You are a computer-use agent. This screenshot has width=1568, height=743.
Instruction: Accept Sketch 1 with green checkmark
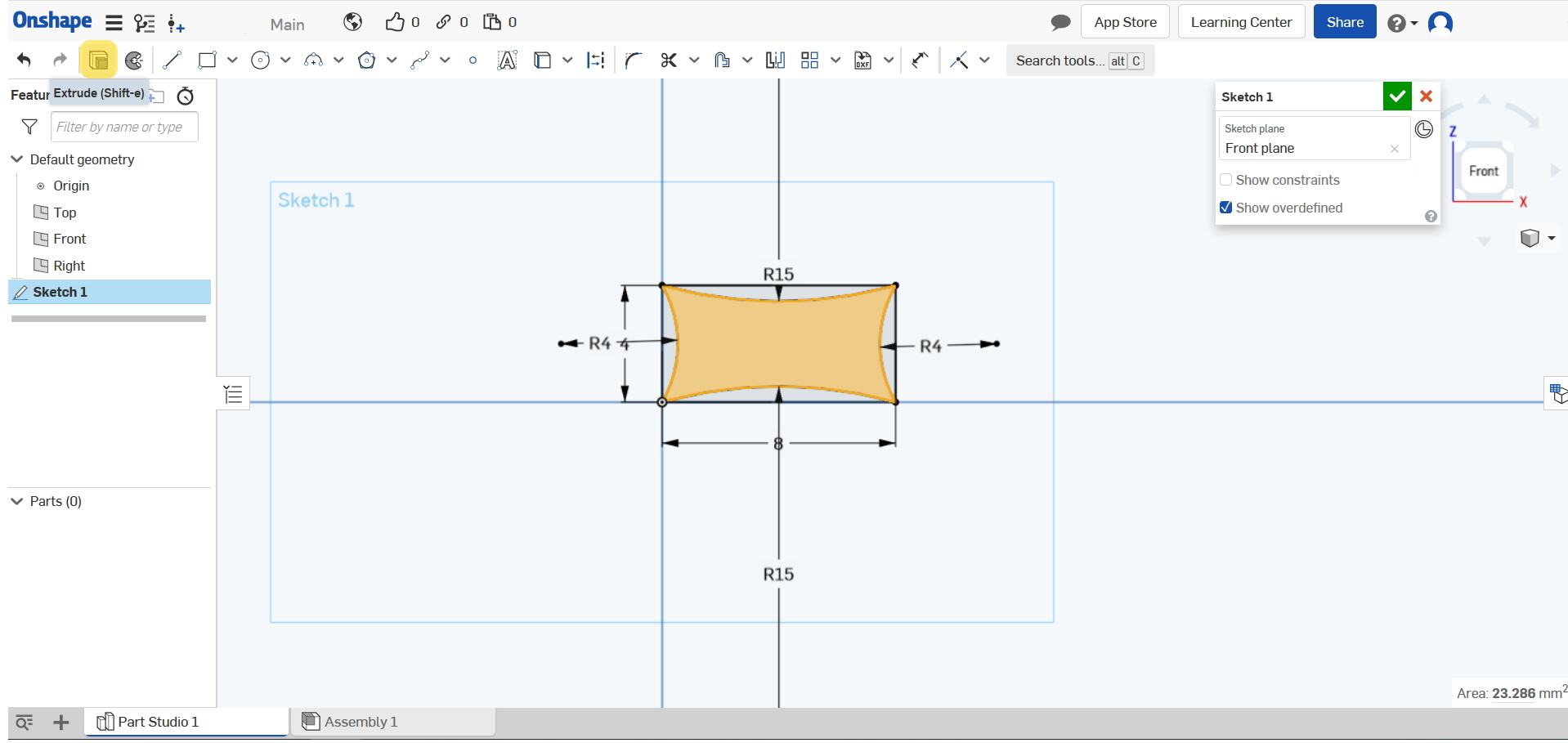pos(1396,96)
